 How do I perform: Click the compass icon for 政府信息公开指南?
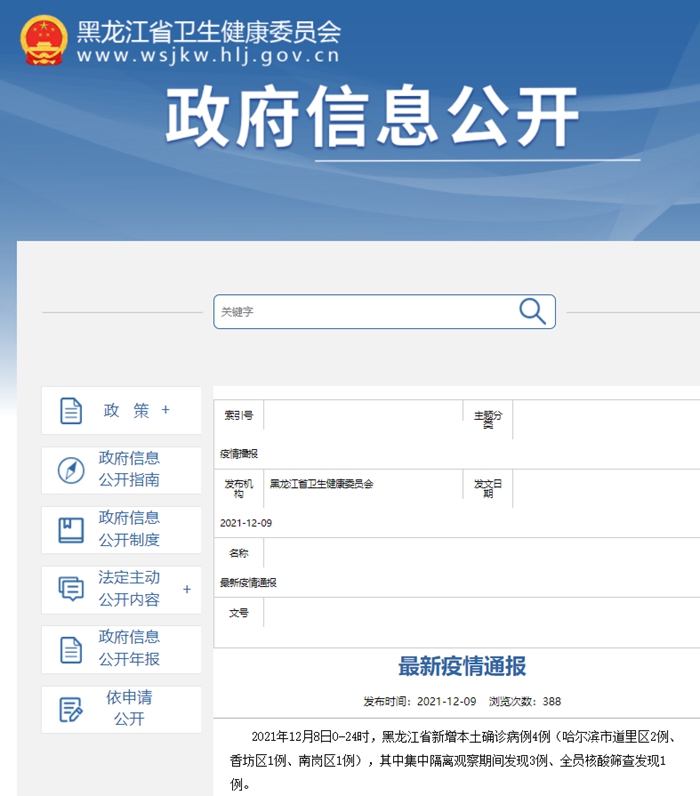[x=71, y=470]
